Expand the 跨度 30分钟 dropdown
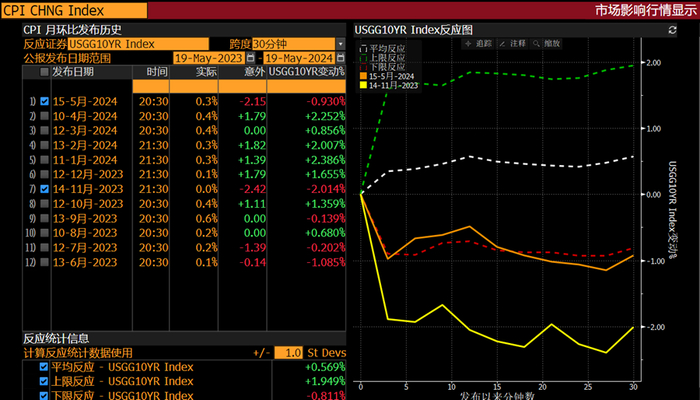This screenshot has width=700, height=400. coord(341,44)
